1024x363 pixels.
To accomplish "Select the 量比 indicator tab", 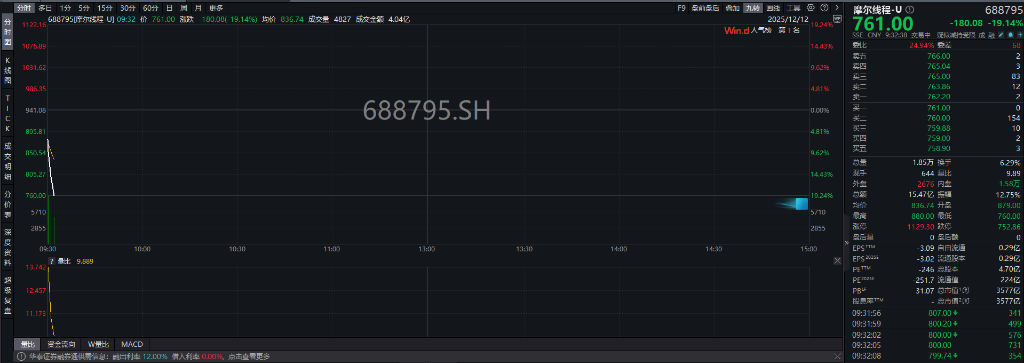I will (27, 344).
